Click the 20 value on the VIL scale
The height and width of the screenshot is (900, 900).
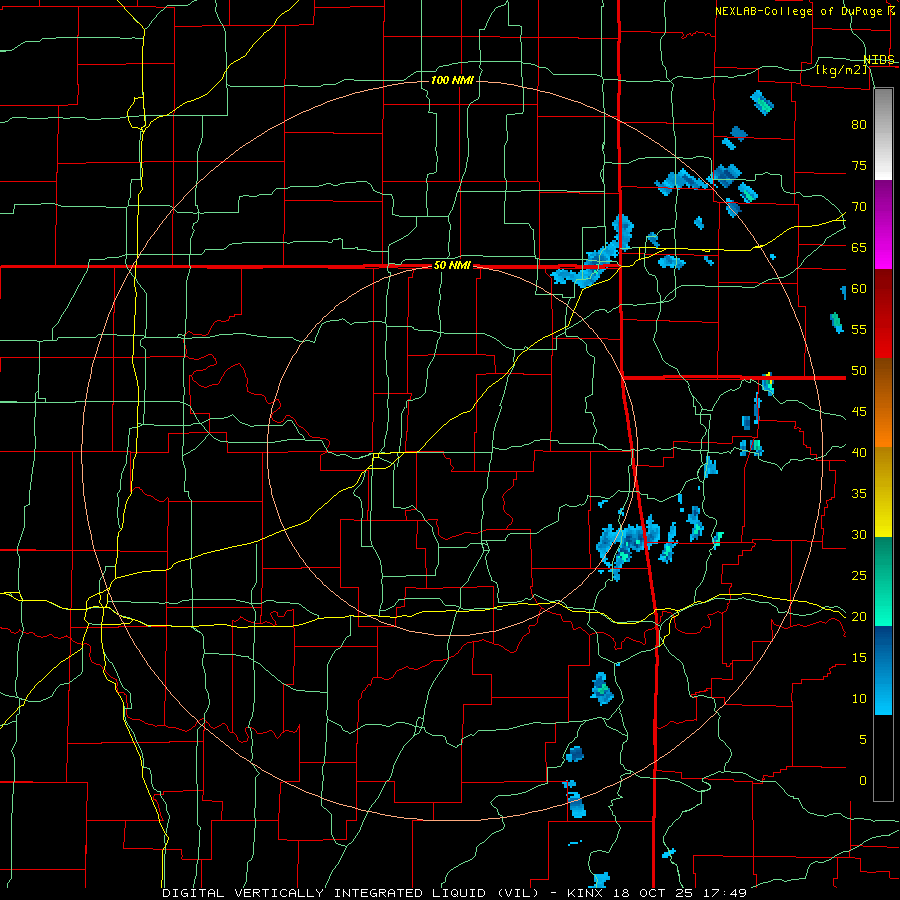859,617
